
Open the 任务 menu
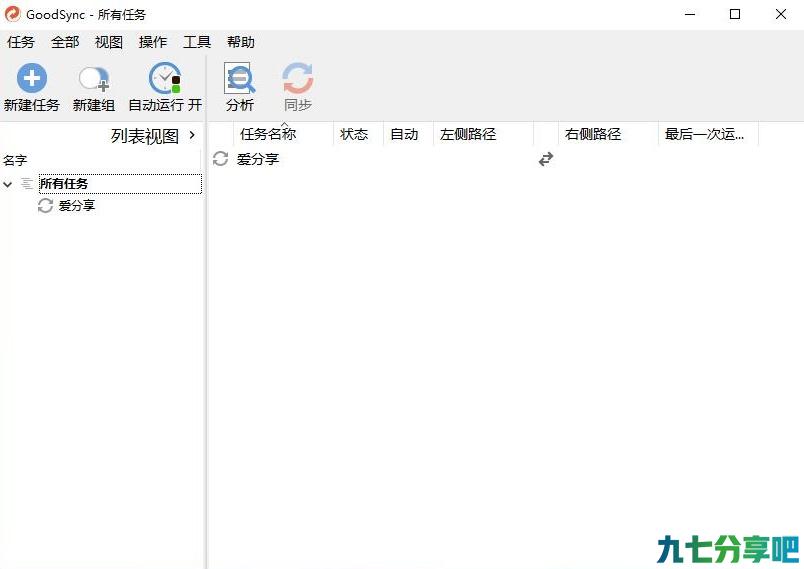point(21,42)
